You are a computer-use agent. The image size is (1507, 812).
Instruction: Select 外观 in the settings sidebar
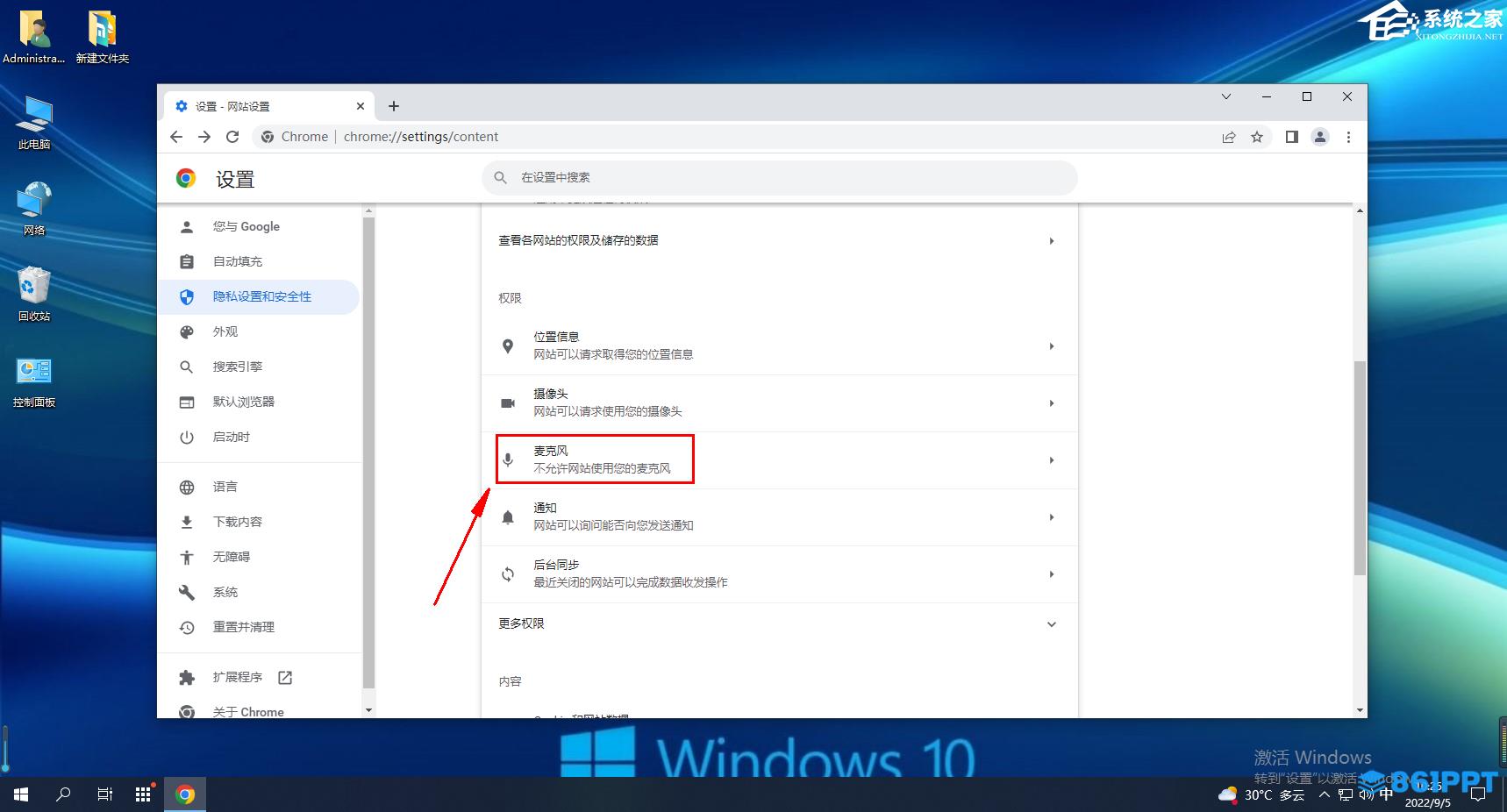coord(225,331)
